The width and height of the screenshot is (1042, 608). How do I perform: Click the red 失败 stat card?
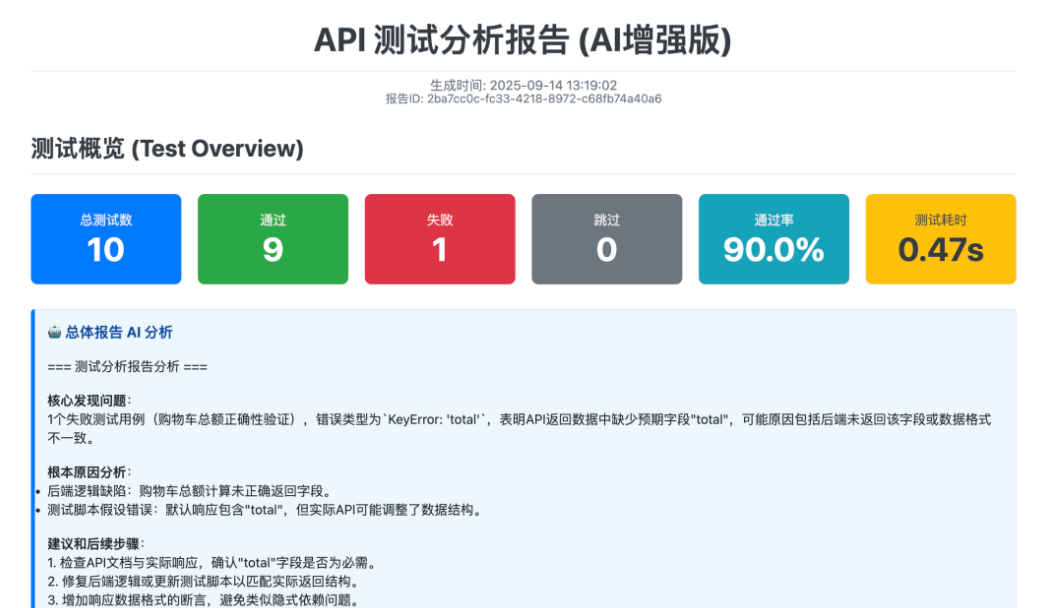(440, 238)
